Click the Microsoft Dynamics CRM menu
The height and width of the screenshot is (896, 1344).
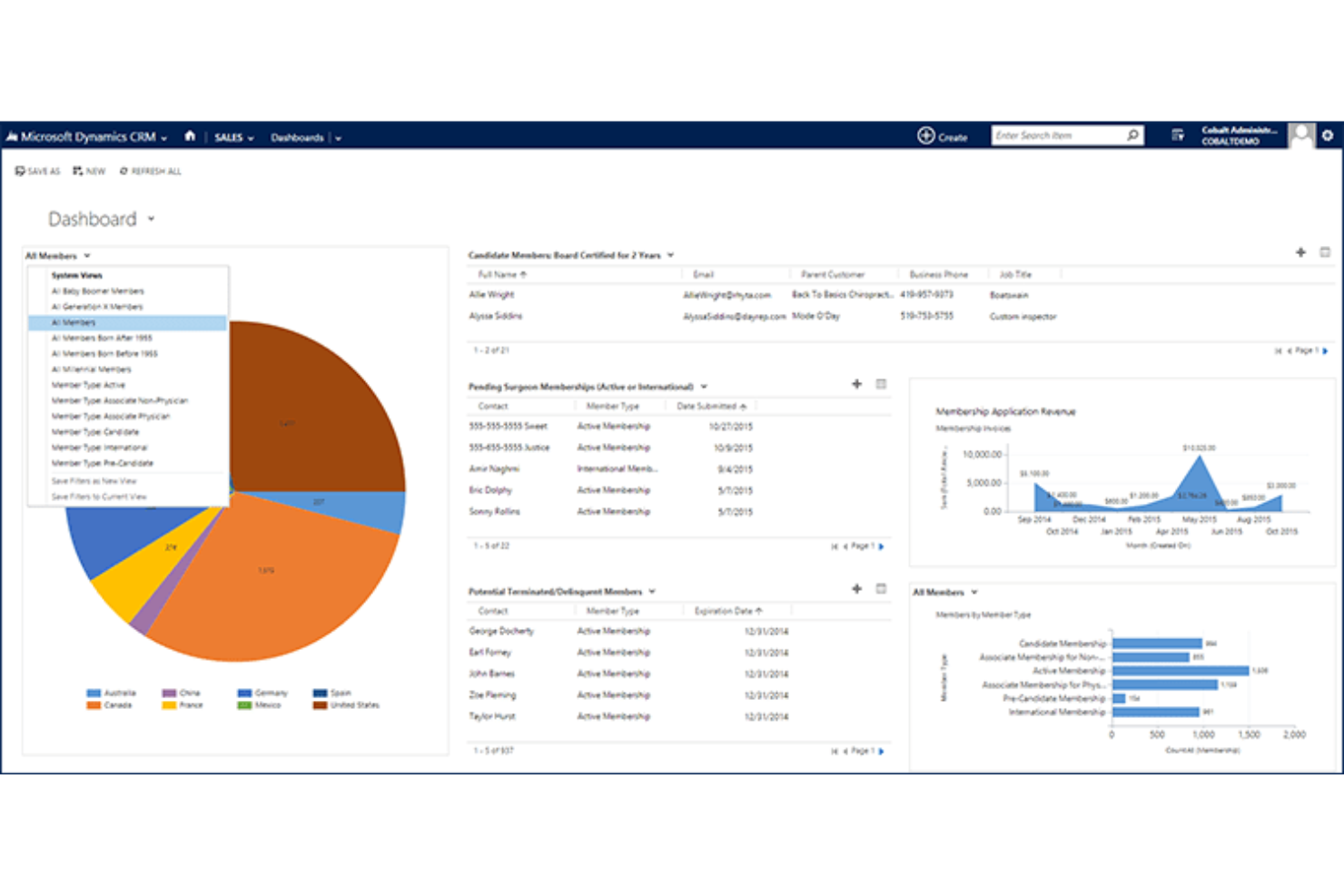click(x=87, y=135)
